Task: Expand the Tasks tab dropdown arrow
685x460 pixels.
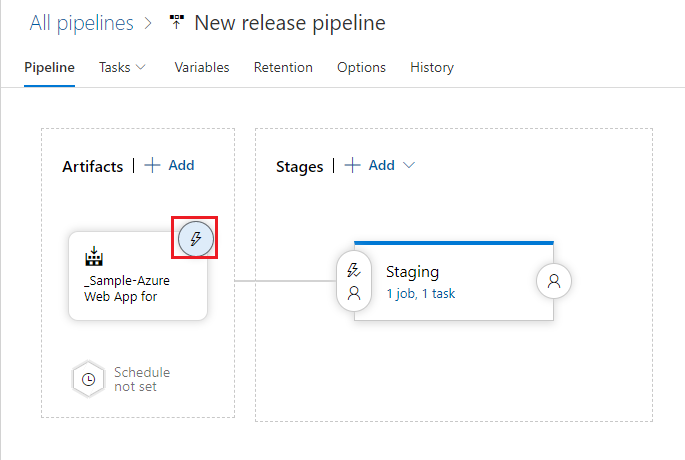Action: [x=141, y=67]
